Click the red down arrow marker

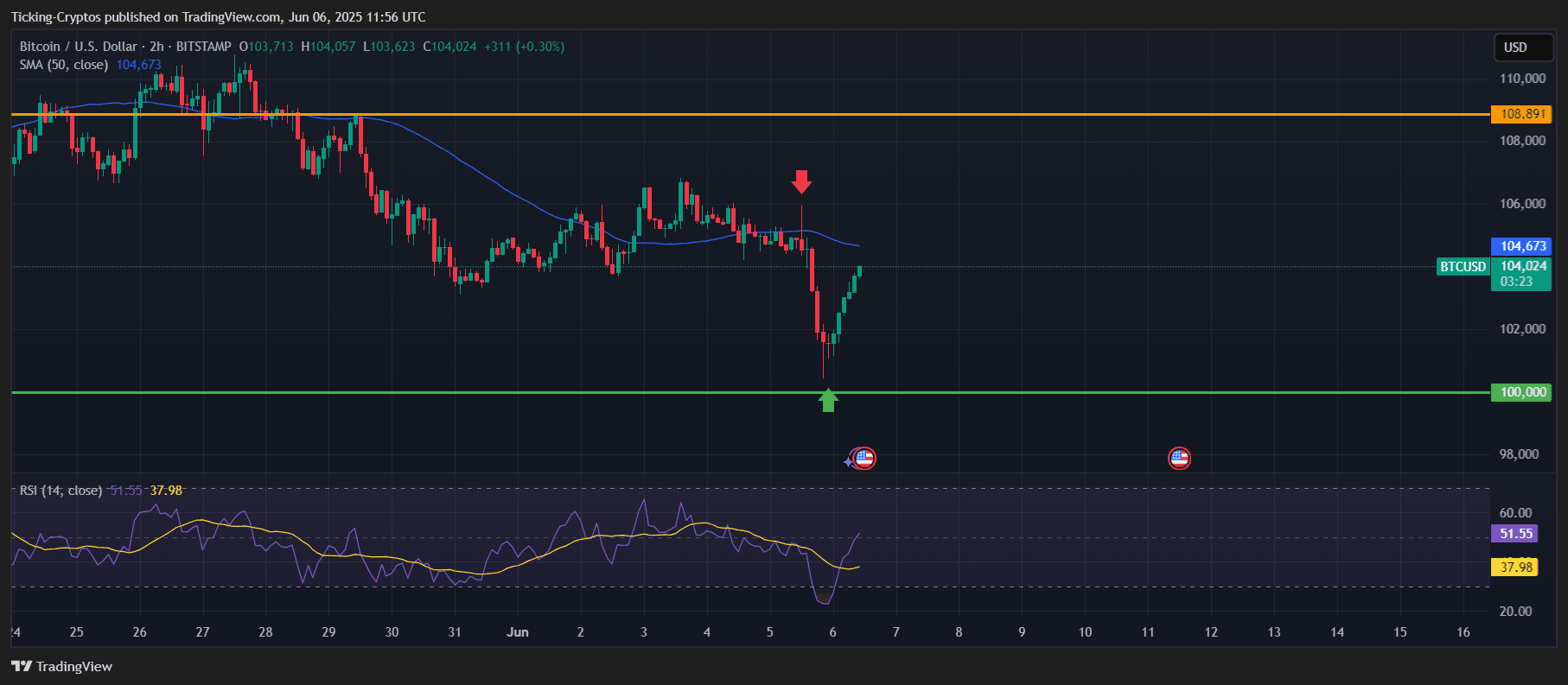pos(801,181)
